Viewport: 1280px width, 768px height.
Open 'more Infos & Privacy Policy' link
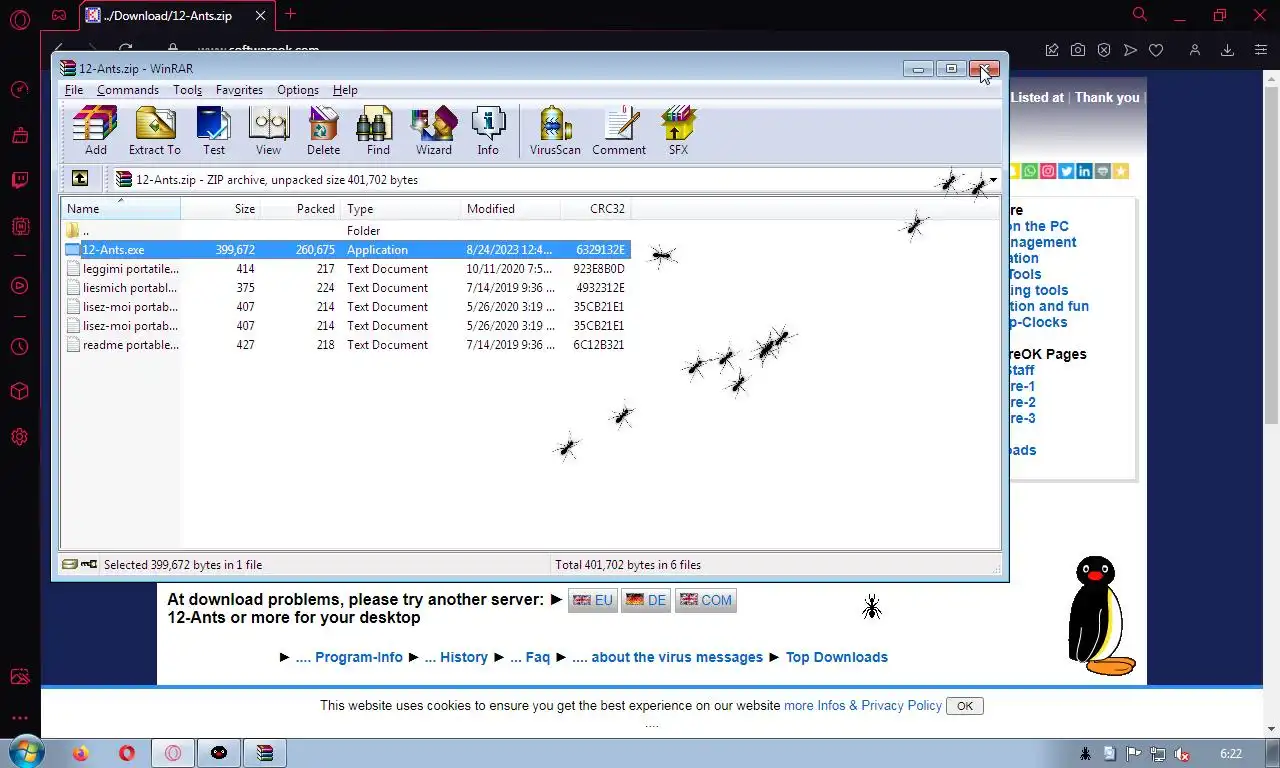point(863,705)
